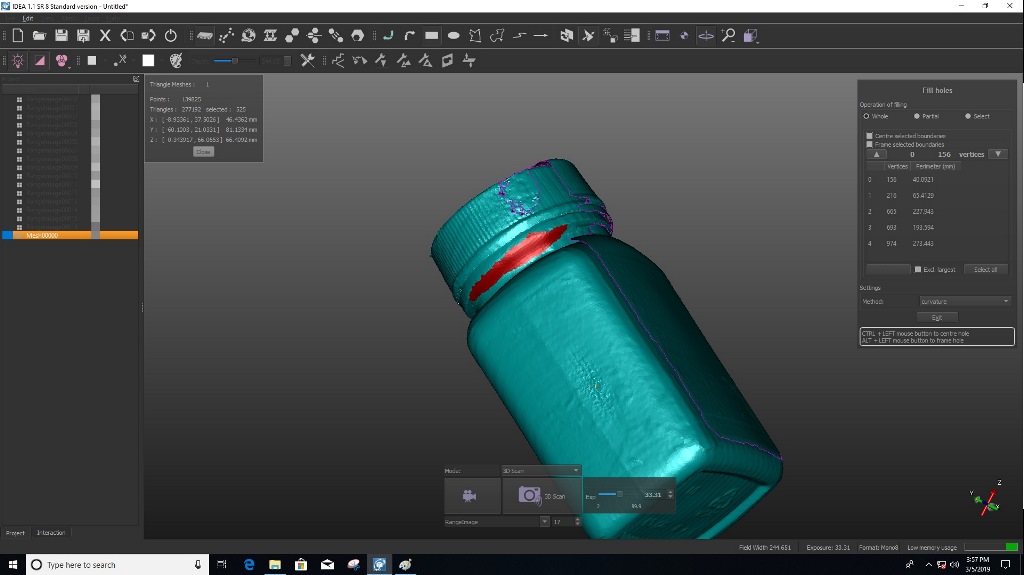
Task: Save the project with the floppy disk icon
Action: [x=61, y=35]
